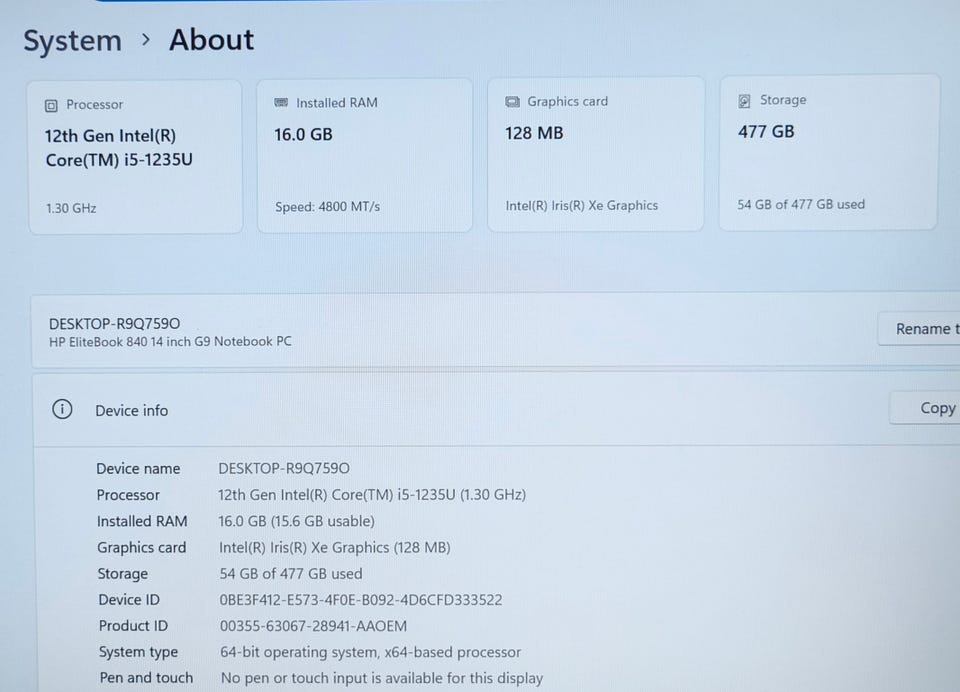Select "No pen or touch input" value
The image size is (960, 692).
382,678
